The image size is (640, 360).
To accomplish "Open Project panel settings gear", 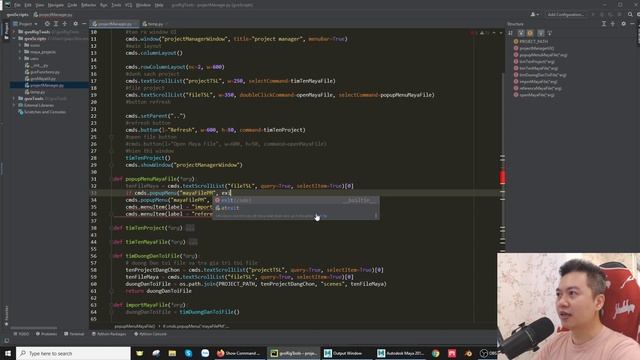I will tap(76, 24).
